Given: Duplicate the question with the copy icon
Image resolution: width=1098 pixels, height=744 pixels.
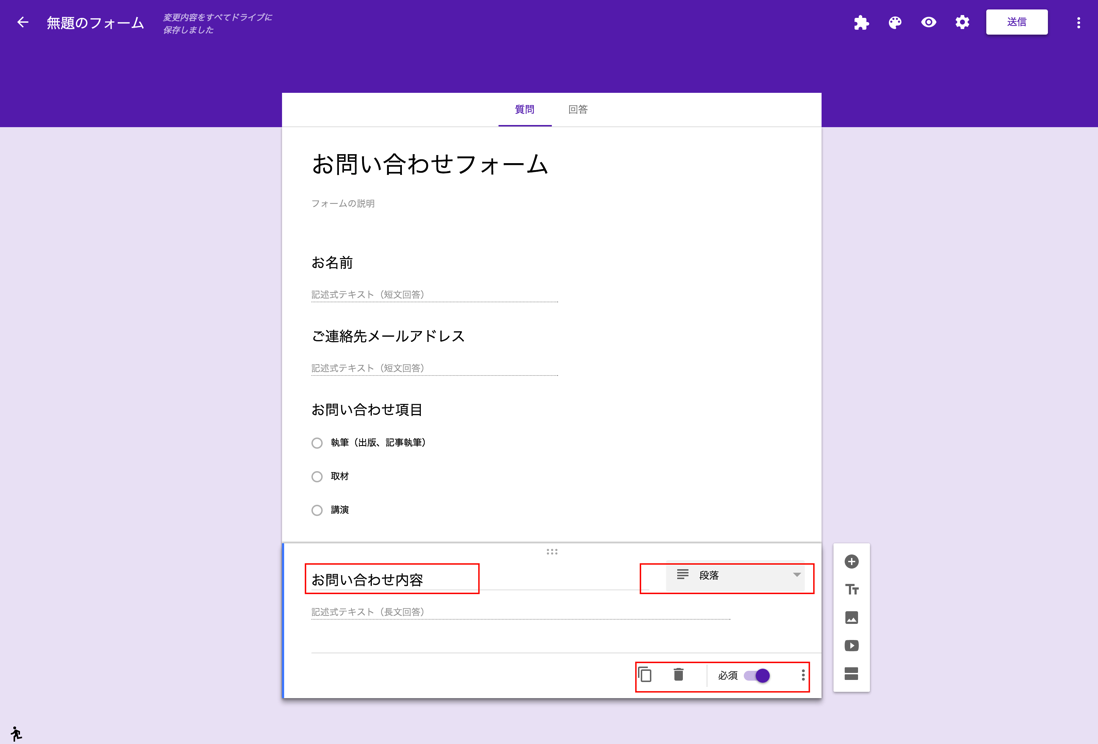Looking at the screenshot, I should (645, 675).
